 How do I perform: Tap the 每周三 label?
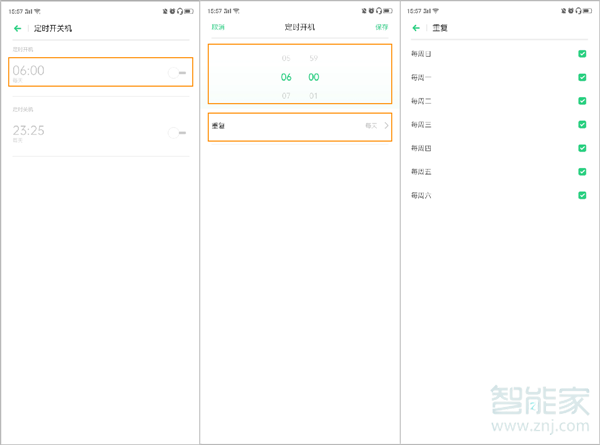(421, 125)
